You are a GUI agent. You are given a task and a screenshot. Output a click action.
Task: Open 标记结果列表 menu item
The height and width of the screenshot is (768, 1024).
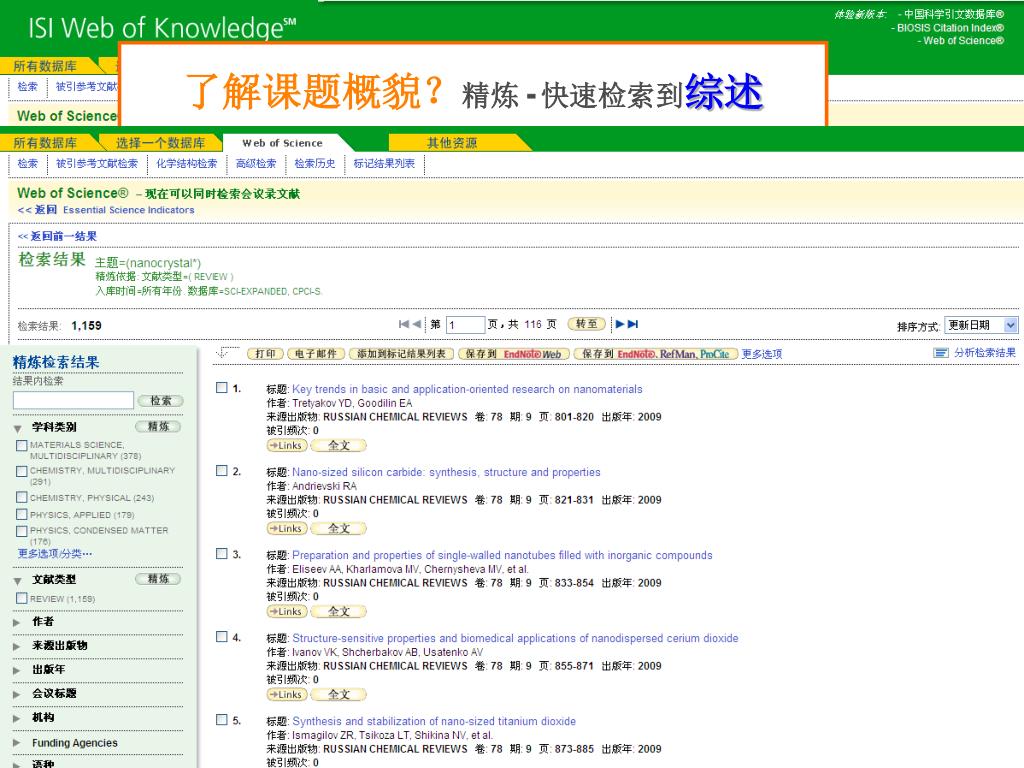click(x=384, y=163)
